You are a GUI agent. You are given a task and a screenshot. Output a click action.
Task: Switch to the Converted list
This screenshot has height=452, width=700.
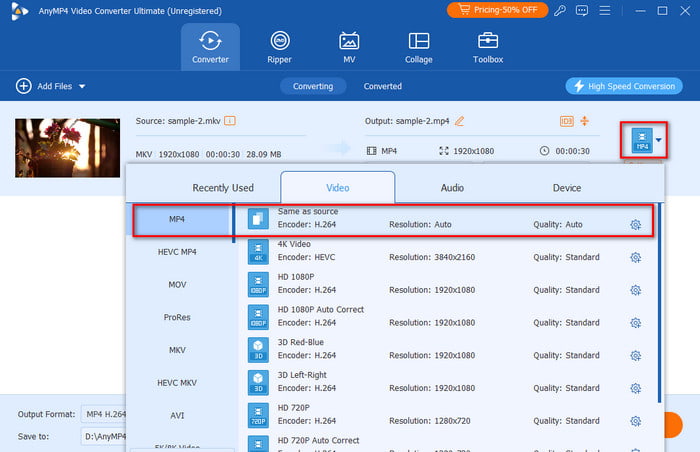click(x=383, y=86)
